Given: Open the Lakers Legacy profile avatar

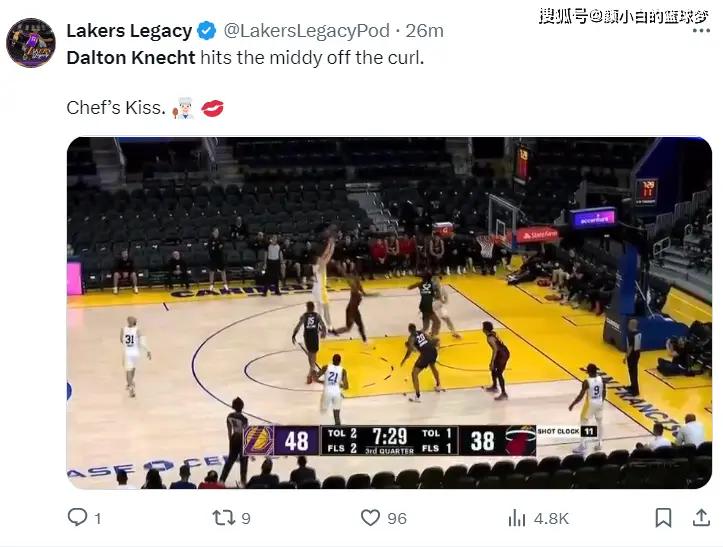Looking at the screenshot, I should [30, 43].
